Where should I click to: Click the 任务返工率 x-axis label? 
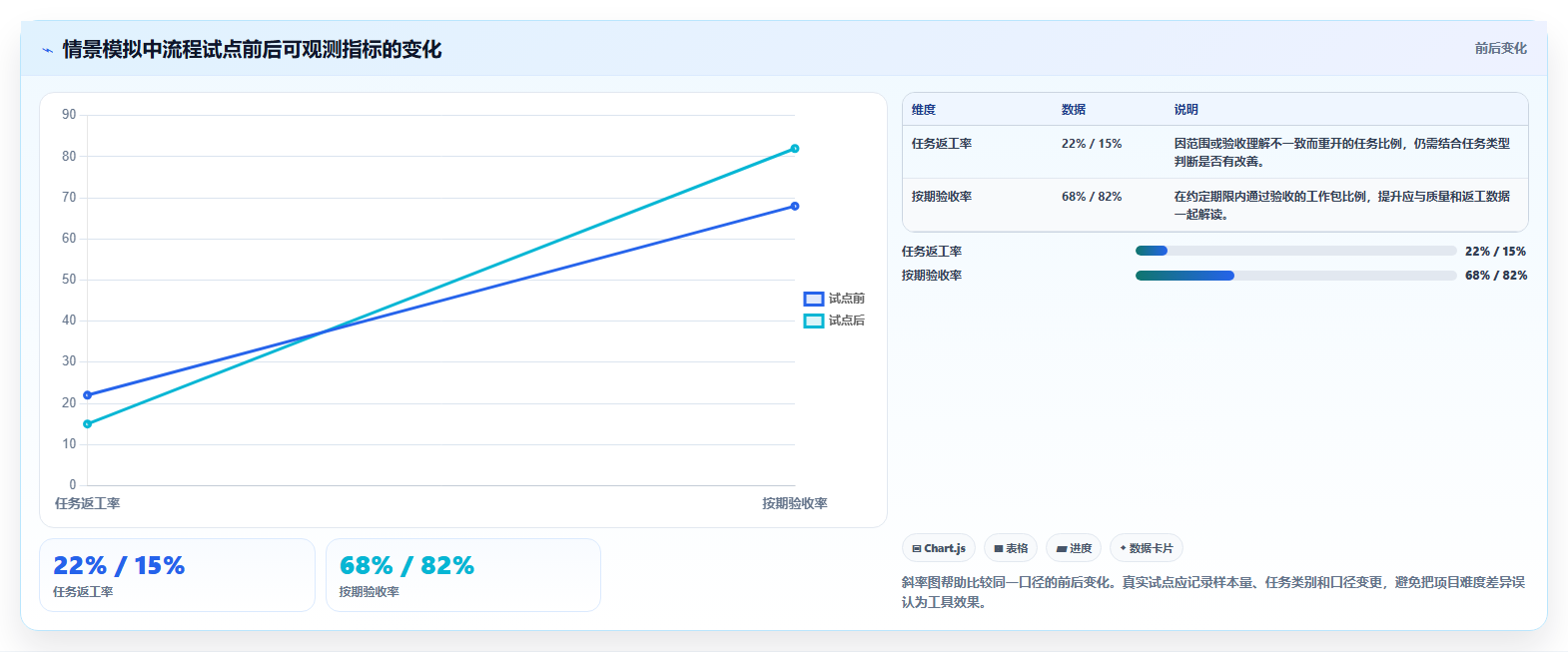88,503
